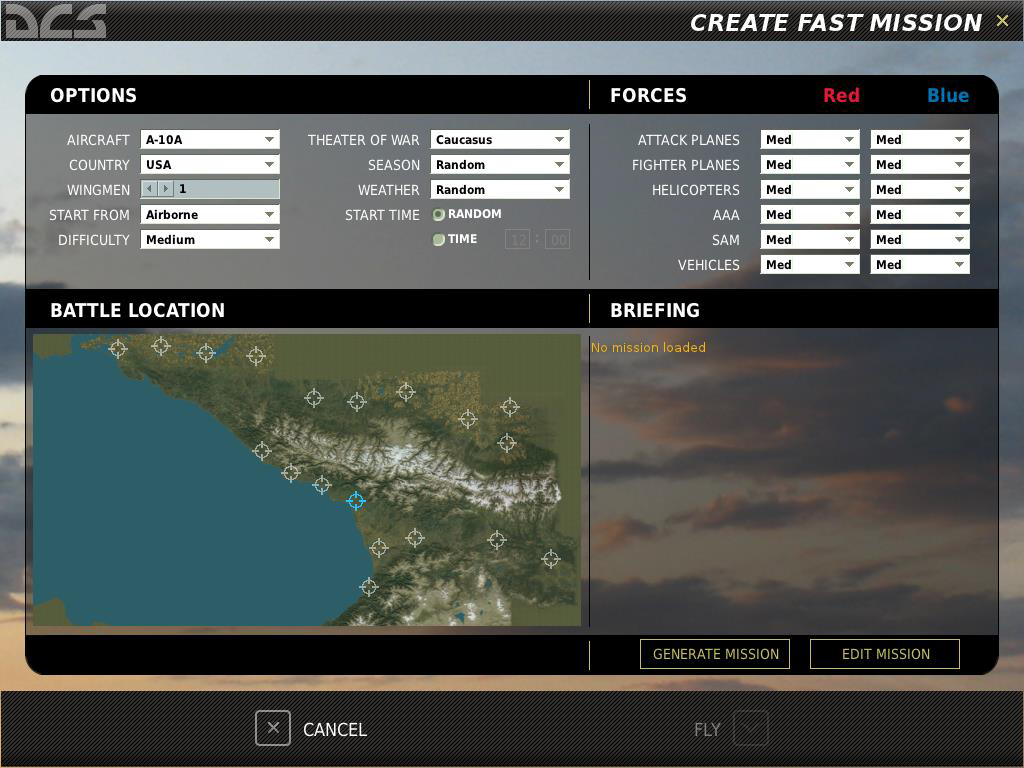Open Red AAA dropdown

pyautogui.click(x=810, y=214)
